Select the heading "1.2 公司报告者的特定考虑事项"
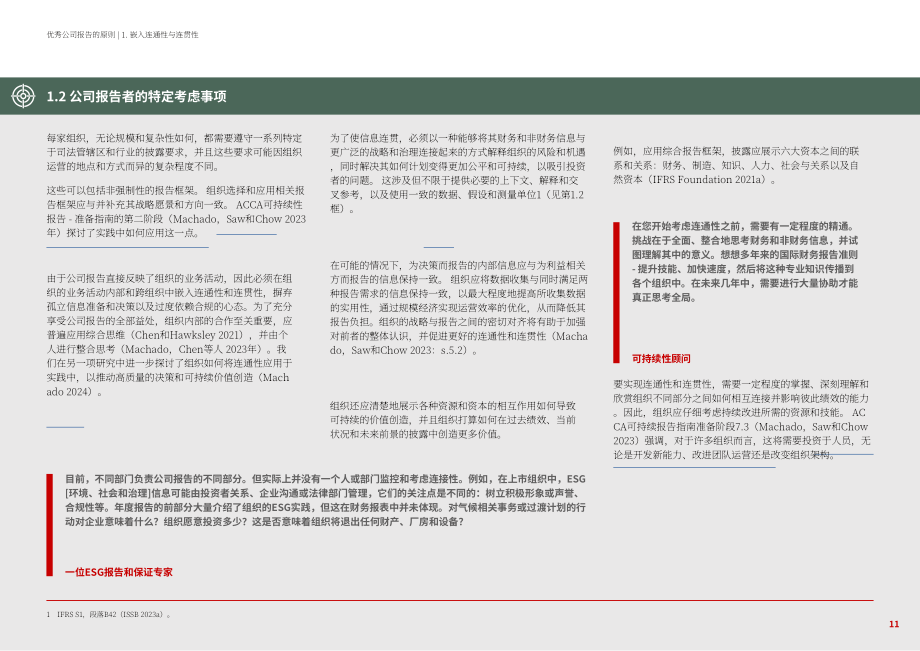The width and height of the screenshot is (920, 651). tap(136, 97)
